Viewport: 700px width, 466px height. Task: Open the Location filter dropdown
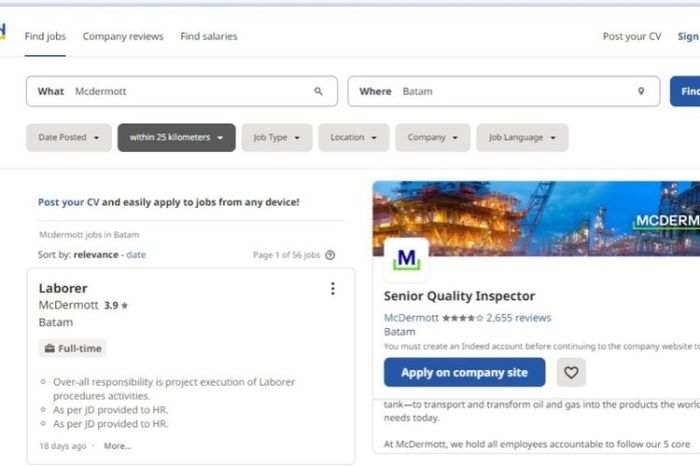point(354,137)
